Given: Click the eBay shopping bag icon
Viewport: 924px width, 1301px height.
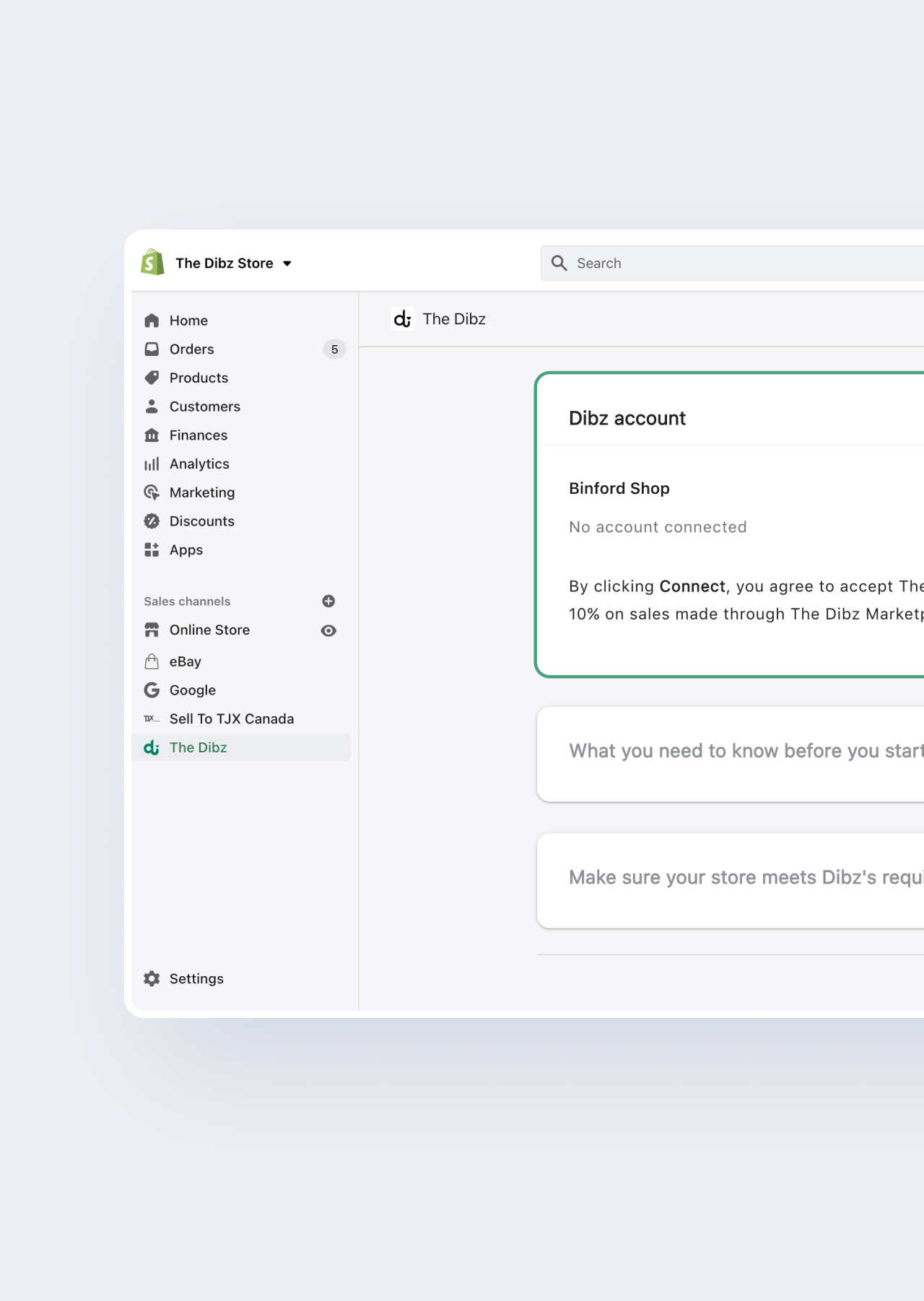Looking at the screenshot, I should [x=152, y=661].
